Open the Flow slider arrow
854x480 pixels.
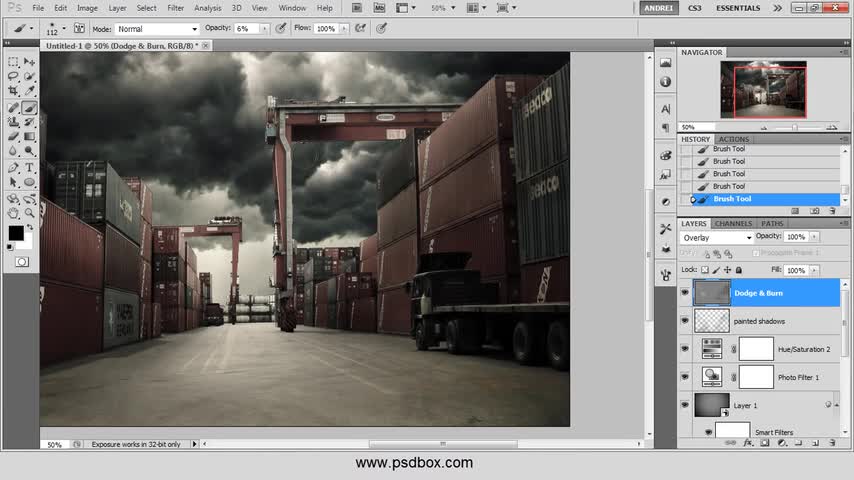pyautogui.click(x=344, y=28)
